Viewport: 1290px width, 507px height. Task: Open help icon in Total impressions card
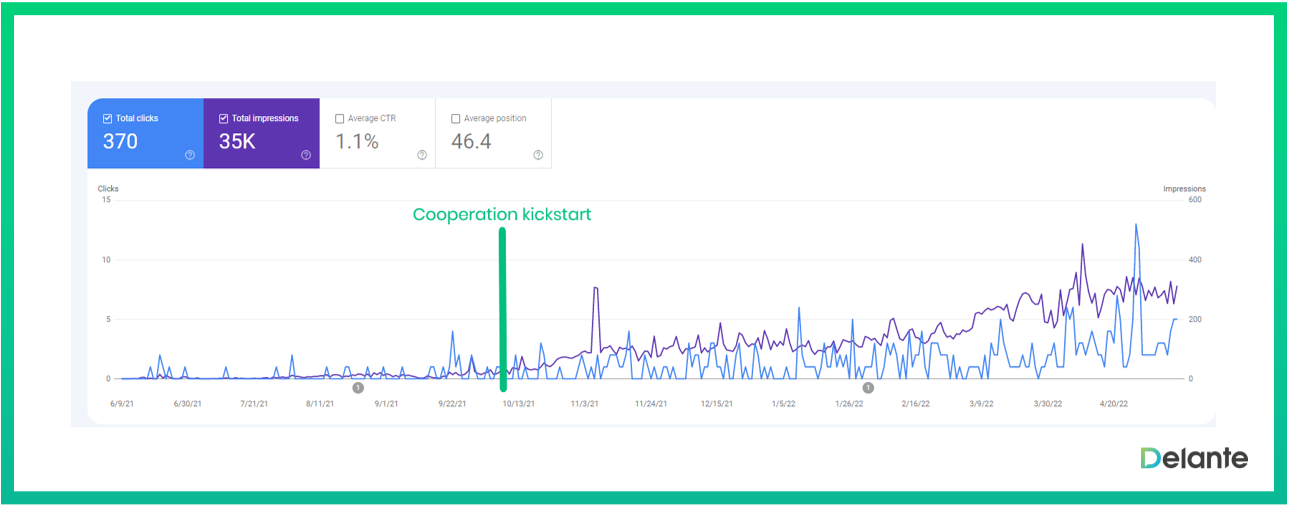(x=306, y=155)
